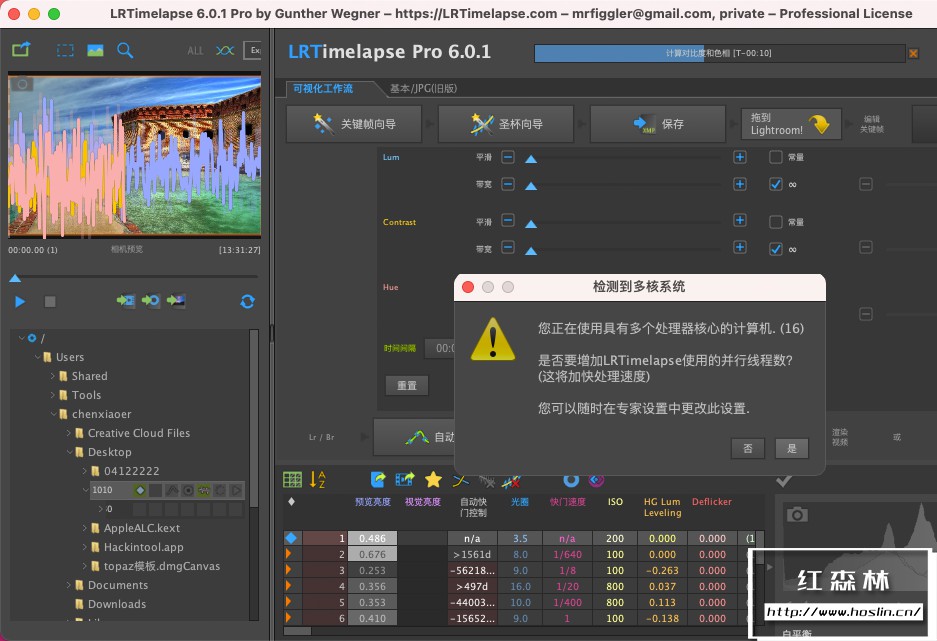Select the dashed rectangle crop tool
The height and width of the screenshot is (641, 937).
click(x=65, y=50)
